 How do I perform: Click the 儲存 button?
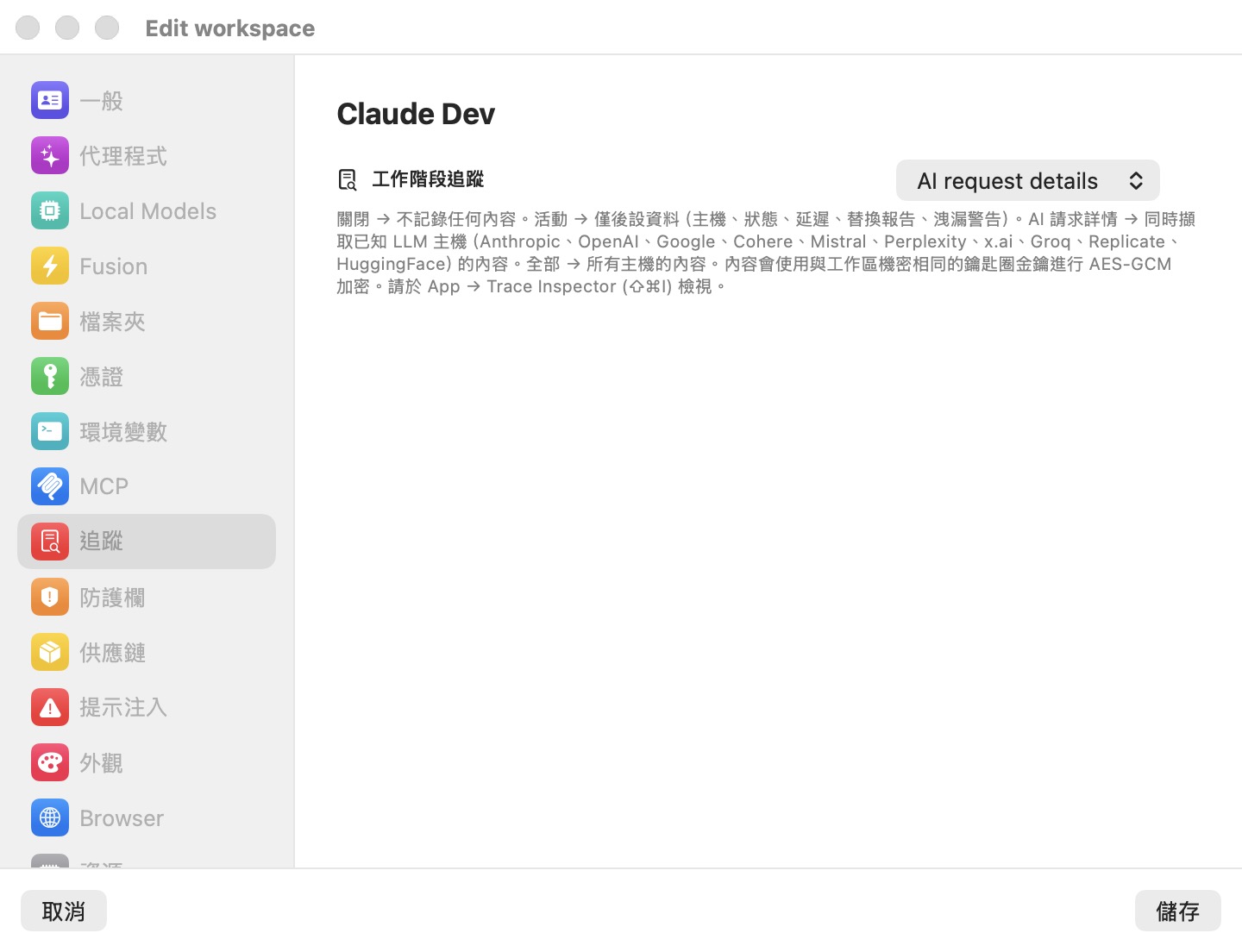coord(1178,911)
